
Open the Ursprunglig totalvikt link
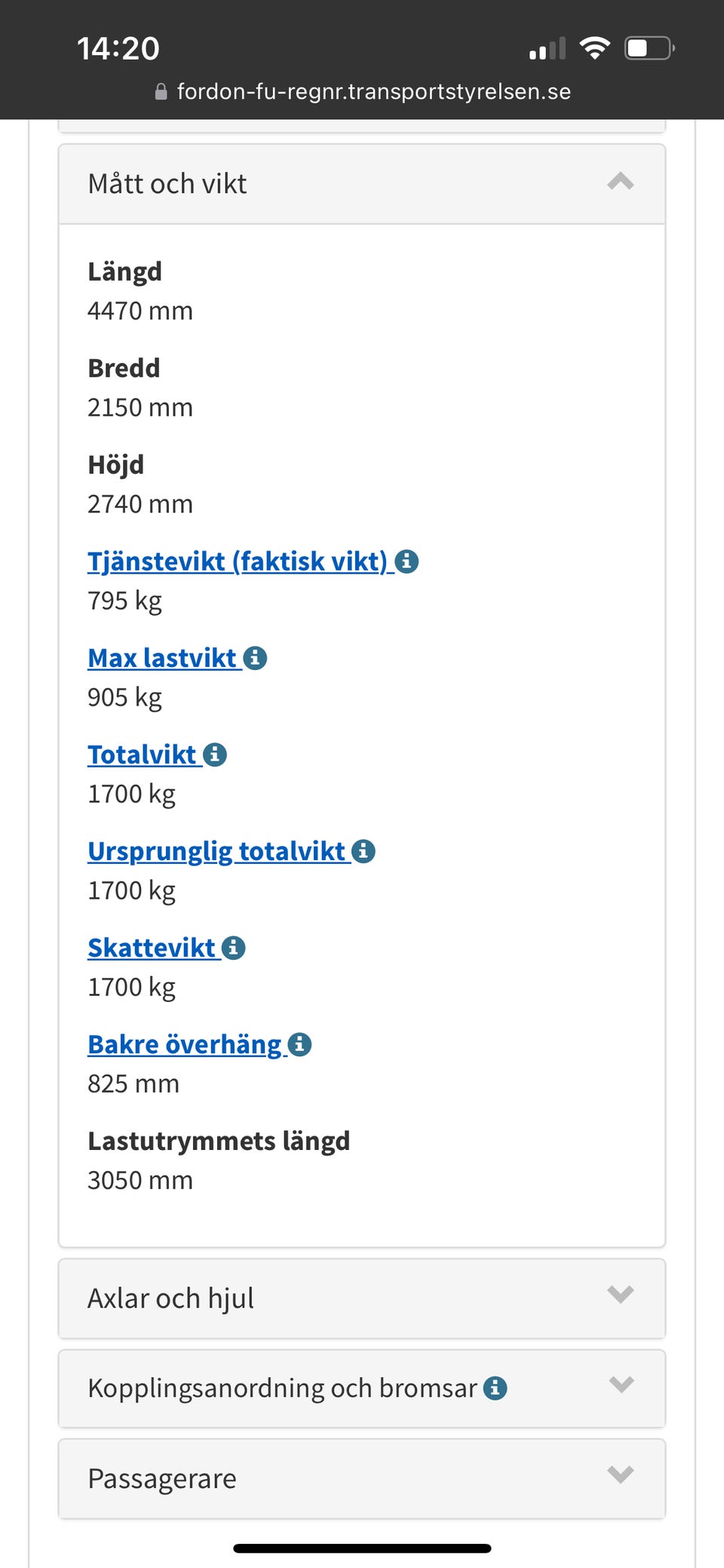click(x=216, y=851)
